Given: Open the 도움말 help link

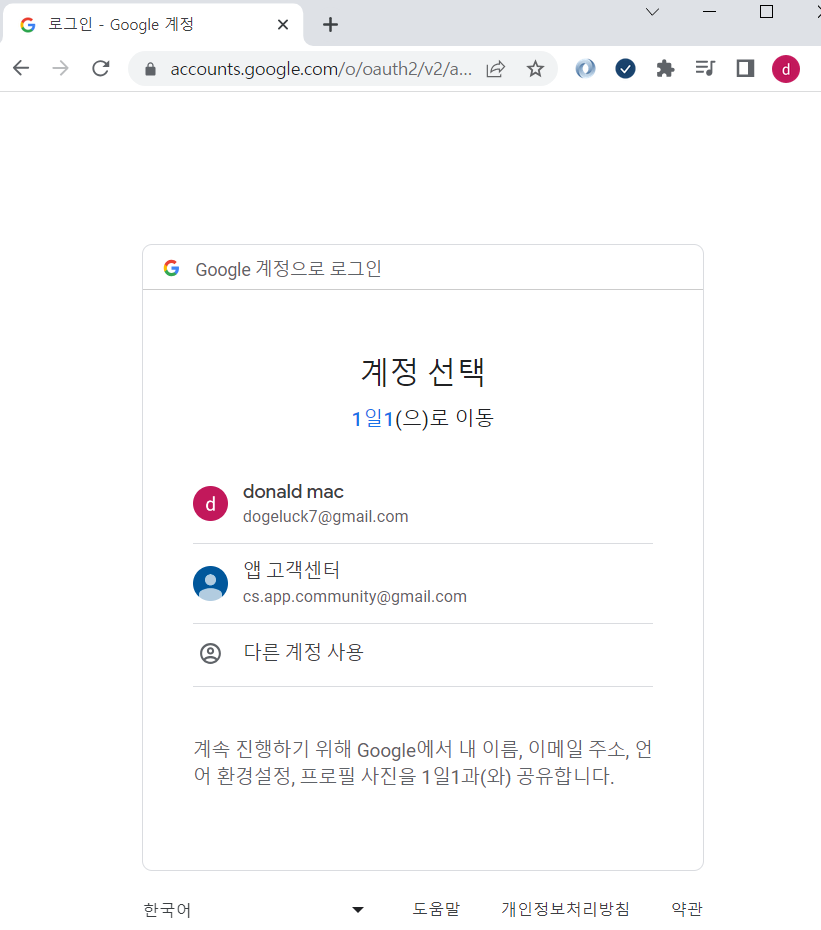Looking at the screenshot, I should (x=436, y=909).
